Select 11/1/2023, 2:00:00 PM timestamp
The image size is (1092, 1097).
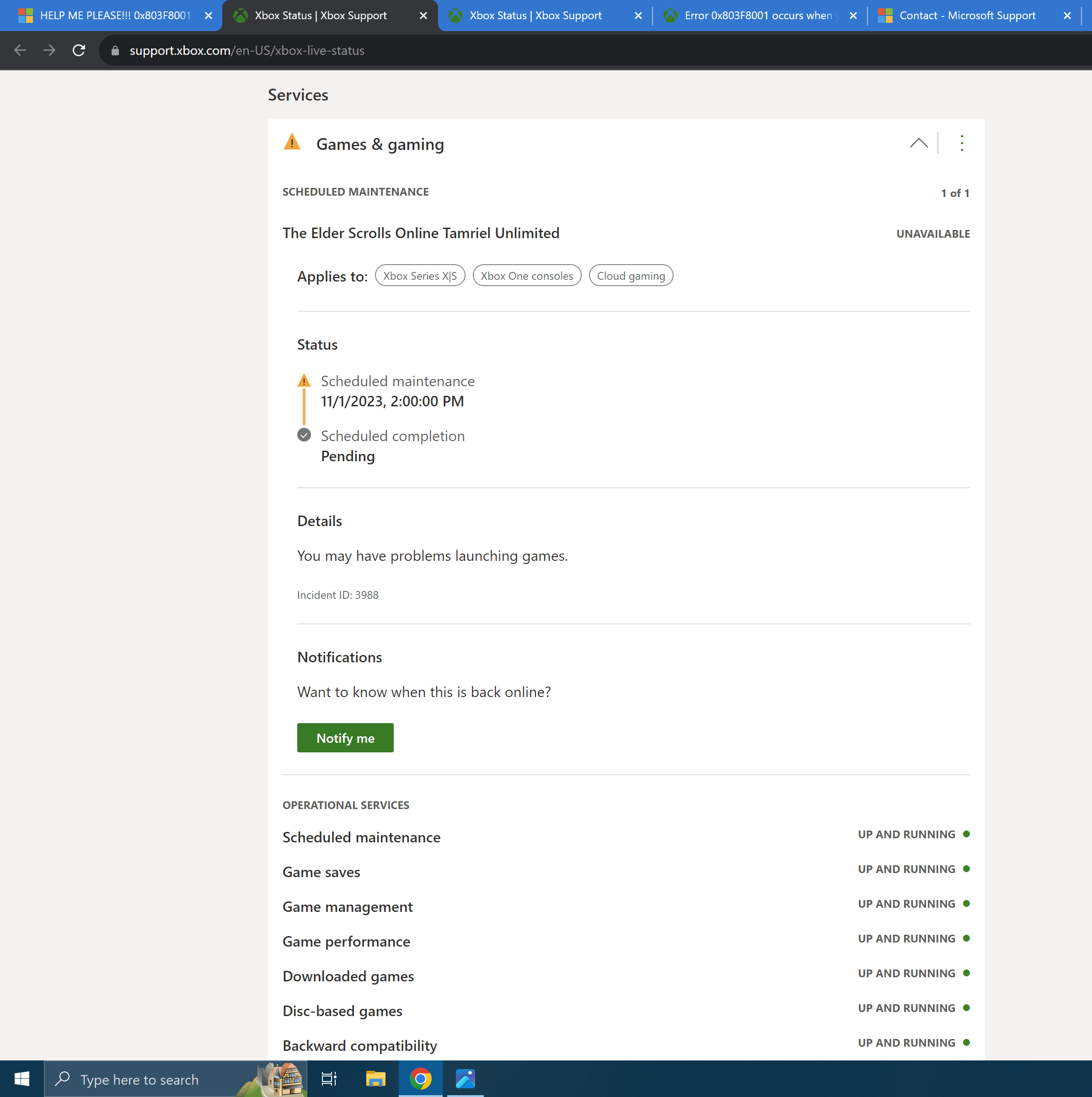[x=393, y=401]
